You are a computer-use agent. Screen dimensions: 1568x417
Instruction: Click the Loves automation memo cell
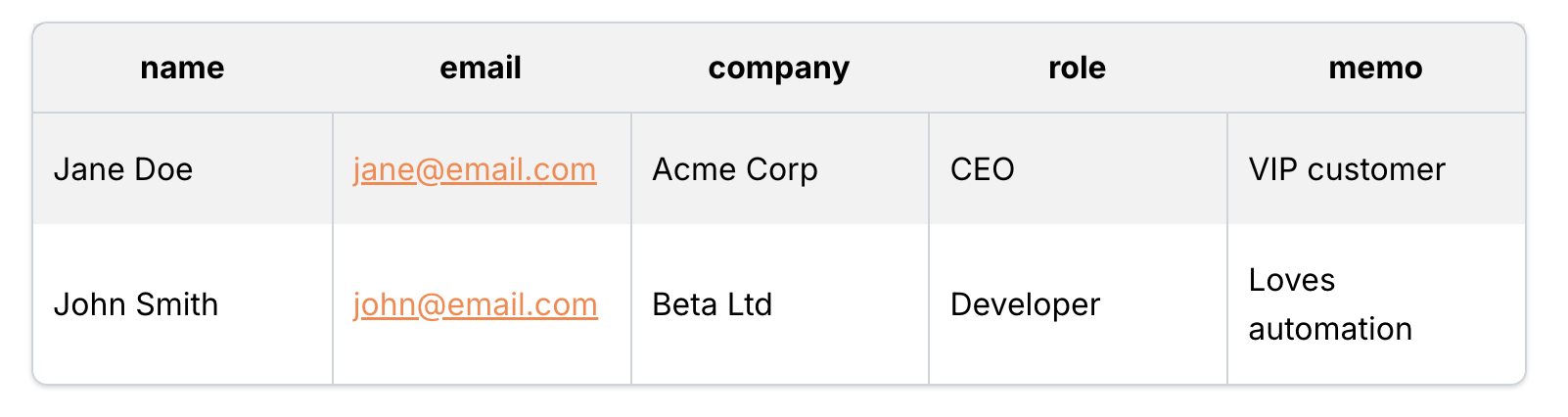point(1376,304)
